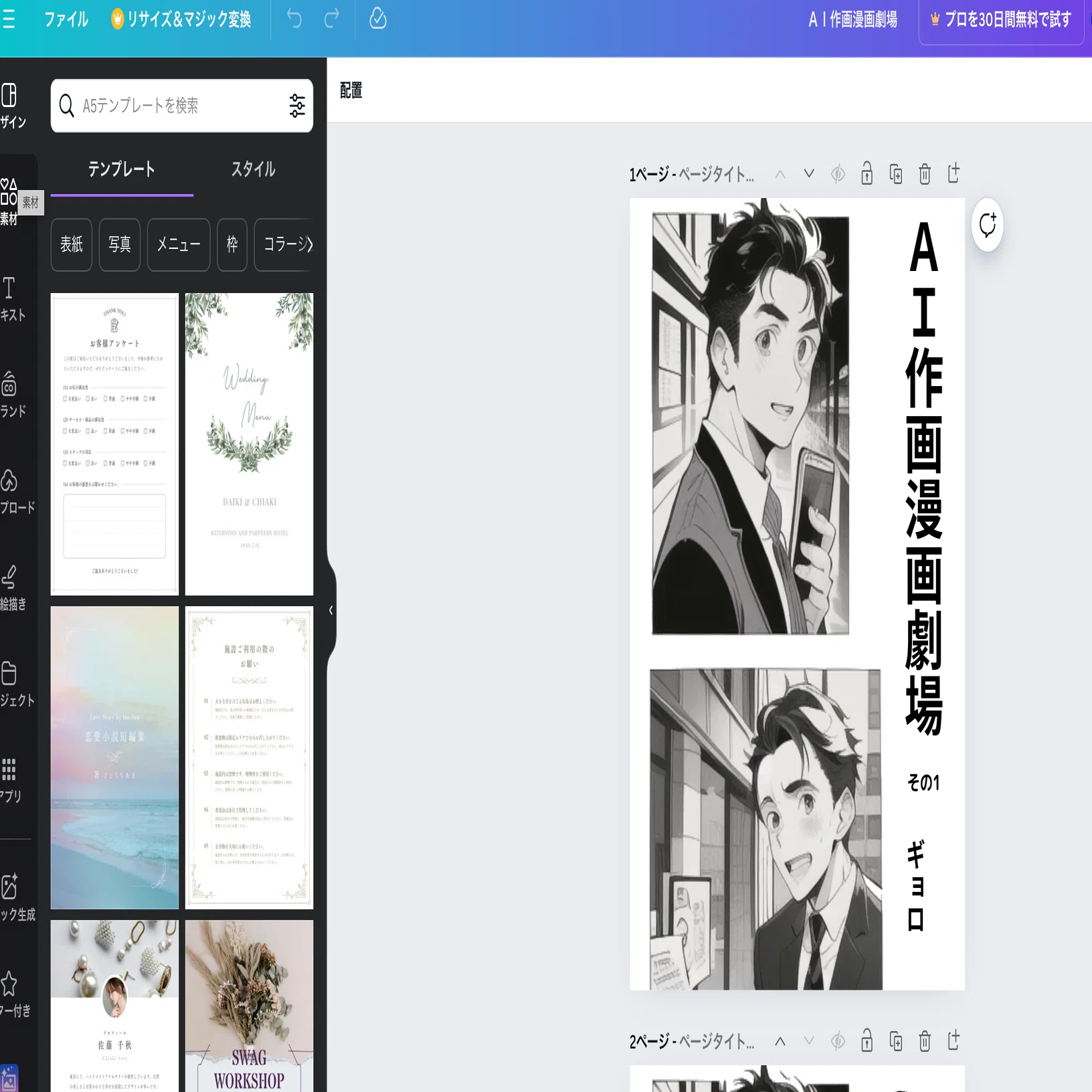1092x1092 pixels.
Task: Open the search filter options icon
Action: [x=296, y=106]
